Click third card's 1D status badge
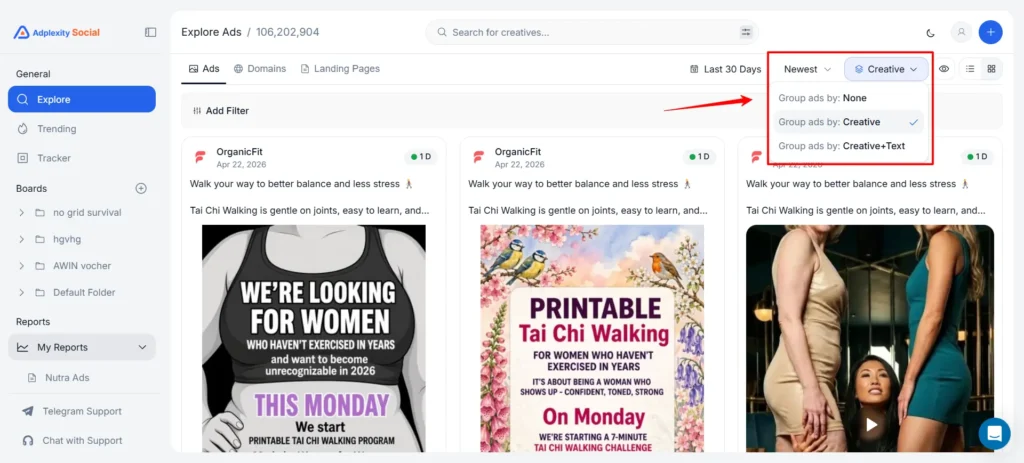This screenshot has height=463, width=1024. [x=978, y=157]
